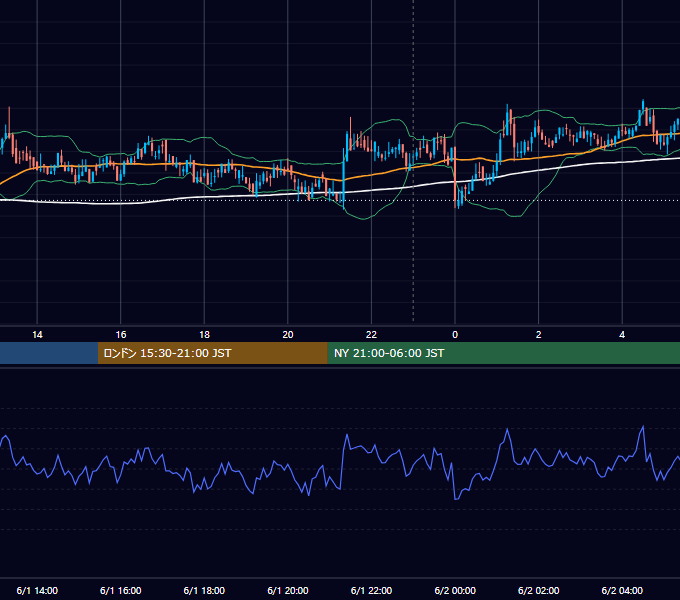Click the 6/2 02:00 date label
Image resolution: width=680 pixels, height=600 pixels.
tap(539, 590)
